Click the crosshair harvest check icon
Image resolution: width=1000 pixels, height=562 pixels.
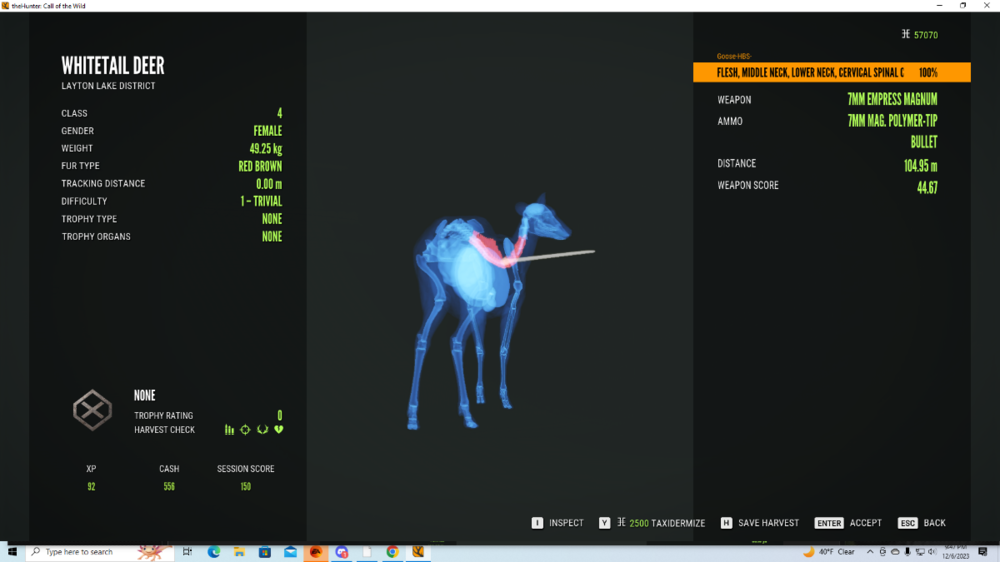(245, 430)
